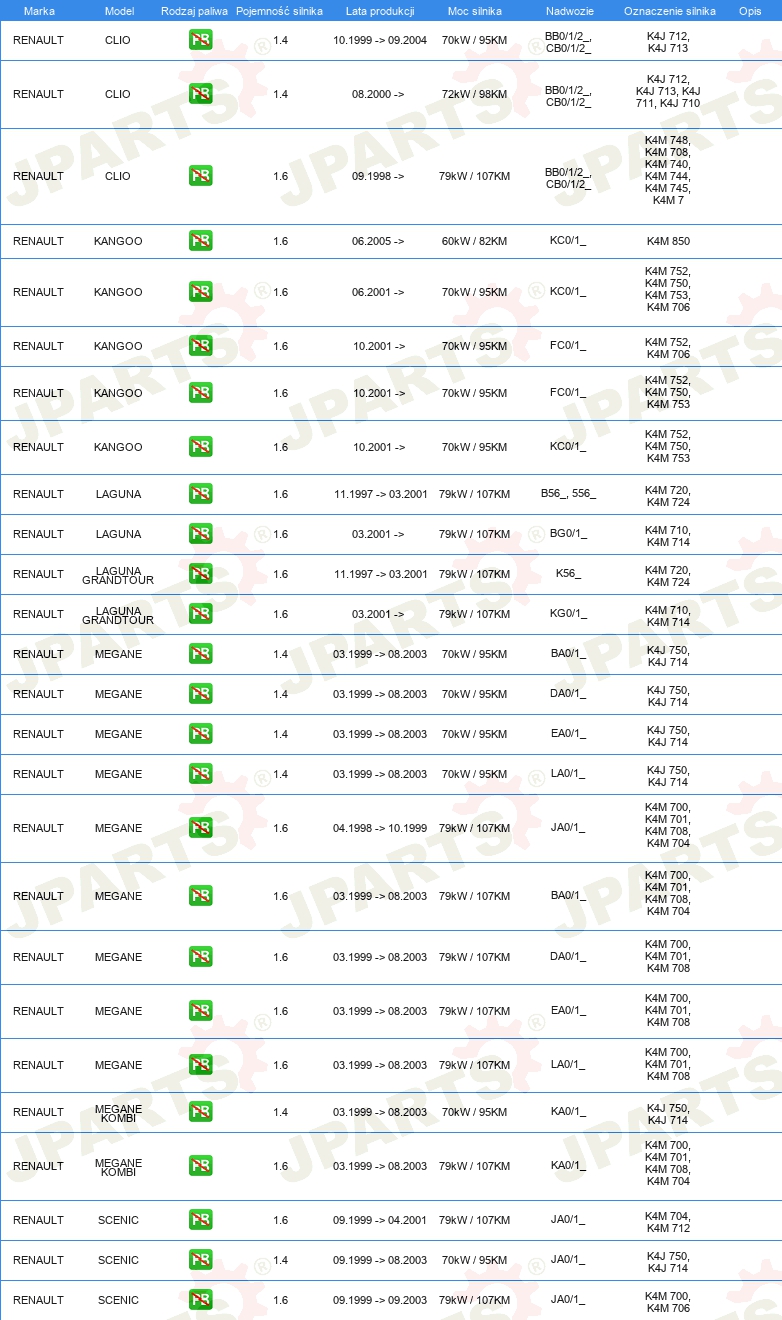This screenshot has width=782, height=1320.
Task: Click the Marka column header
Action: click(x=39, y=11)
